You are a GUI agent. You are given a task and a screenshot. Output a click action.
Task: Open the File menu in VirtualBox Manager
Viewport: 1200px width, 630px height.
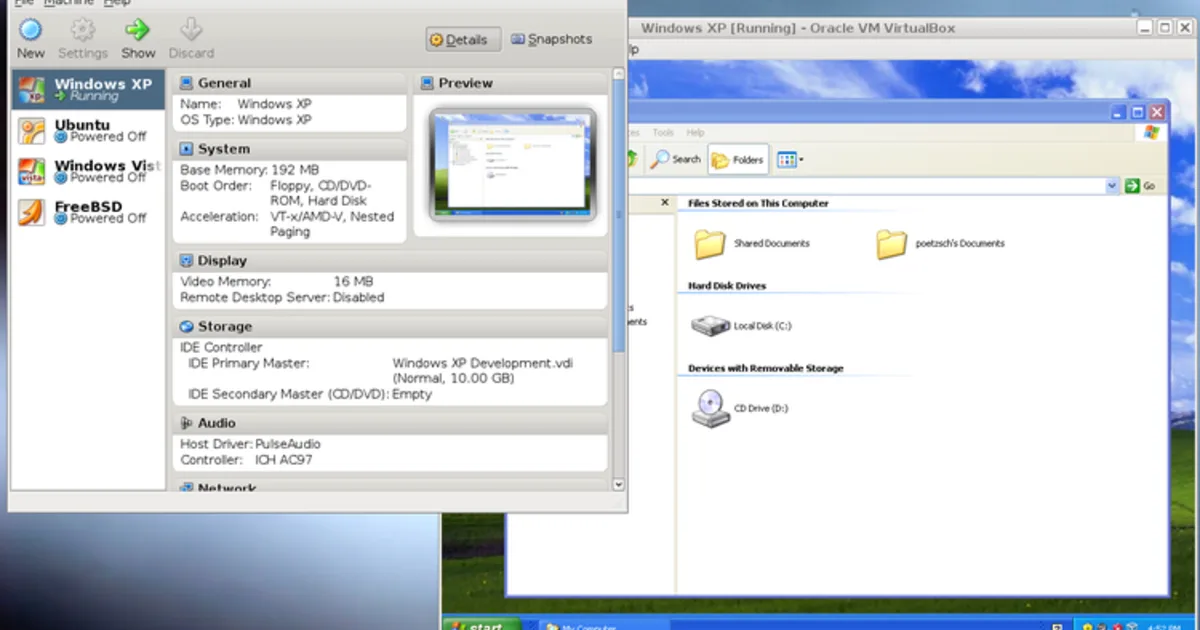(24, 3)
